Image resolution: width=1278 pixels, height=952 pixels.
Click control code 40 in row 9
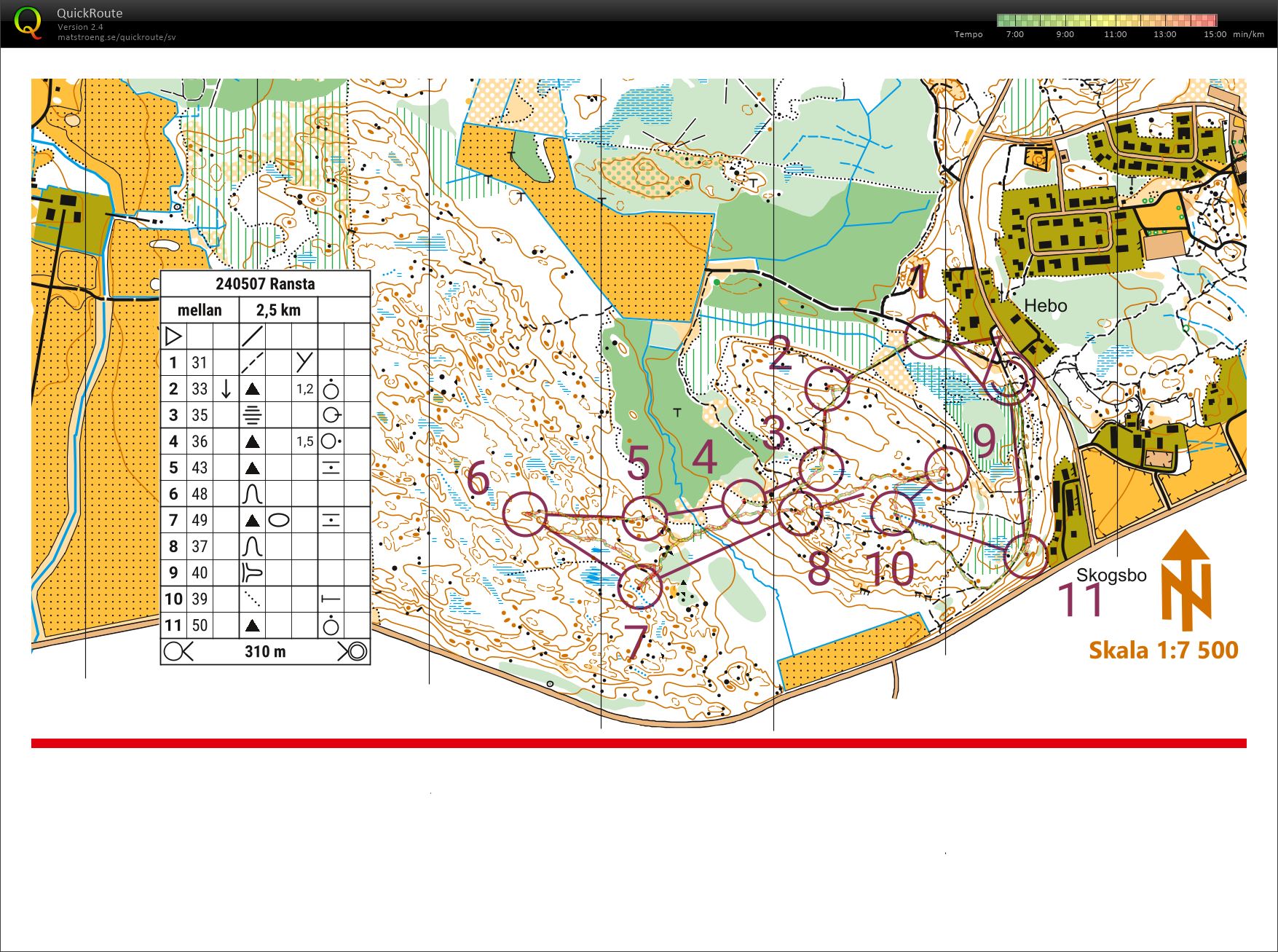point(200,573)
